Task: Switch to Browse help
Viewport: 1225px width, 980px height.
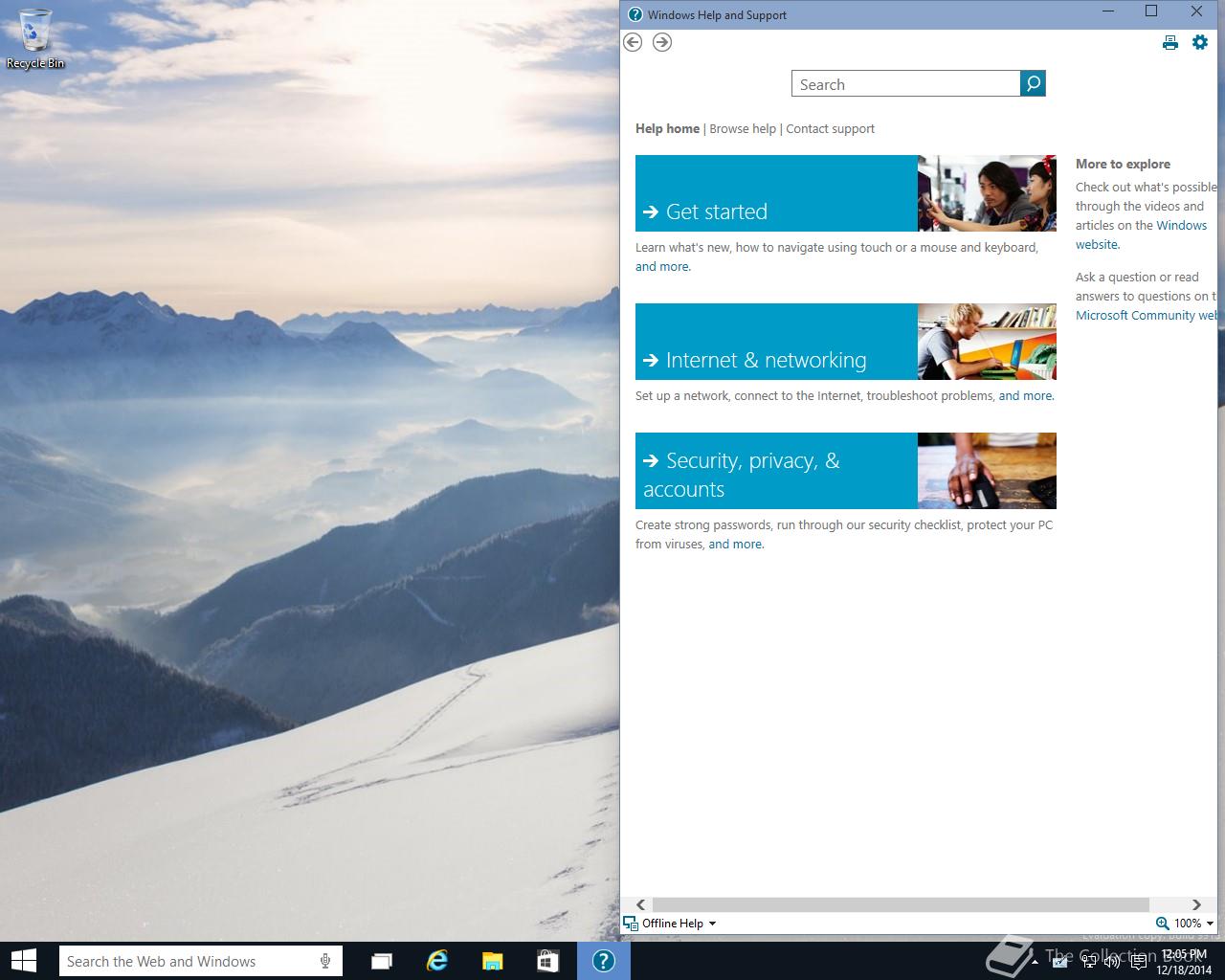Action: [743, 128]
